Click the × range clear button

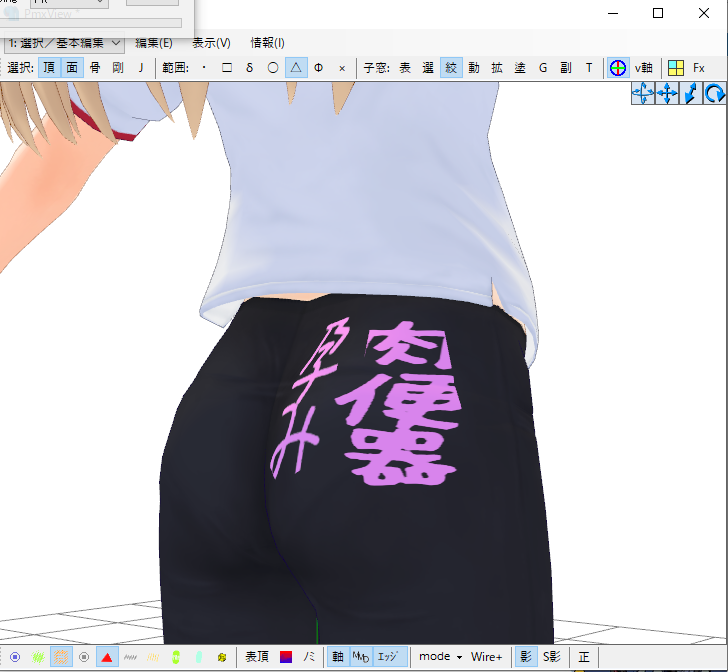pyautogui.click(x=342, y=68)
